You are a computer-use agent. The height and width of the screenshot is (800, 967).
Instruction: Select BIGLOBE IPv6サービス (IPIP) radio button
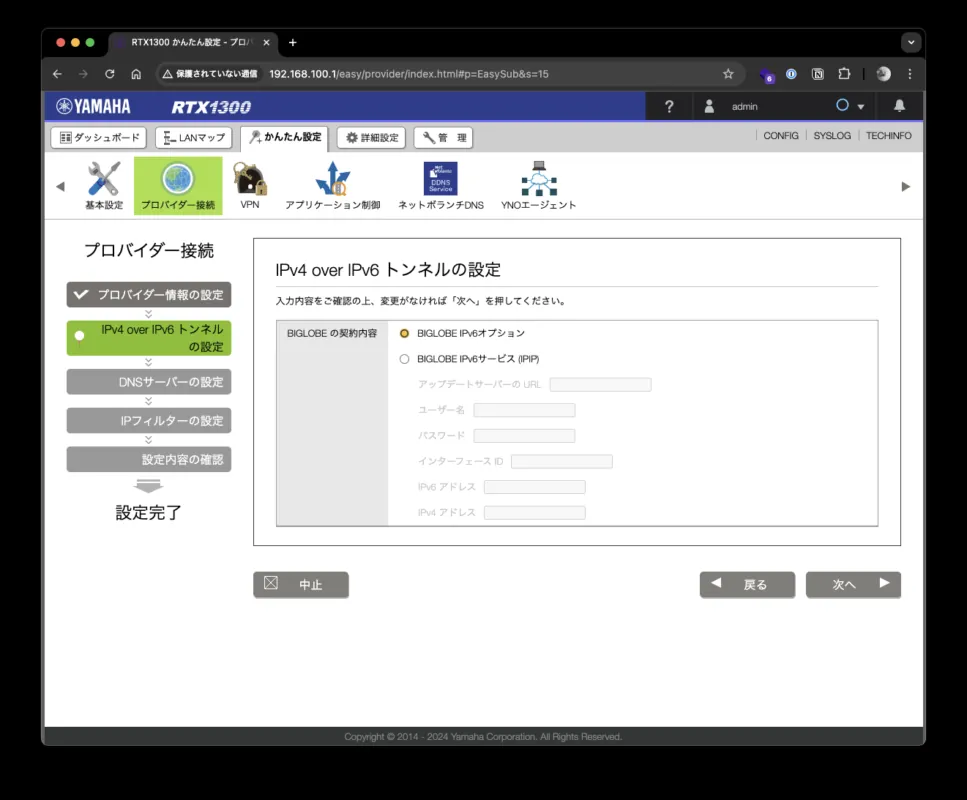tap(405, 359)
